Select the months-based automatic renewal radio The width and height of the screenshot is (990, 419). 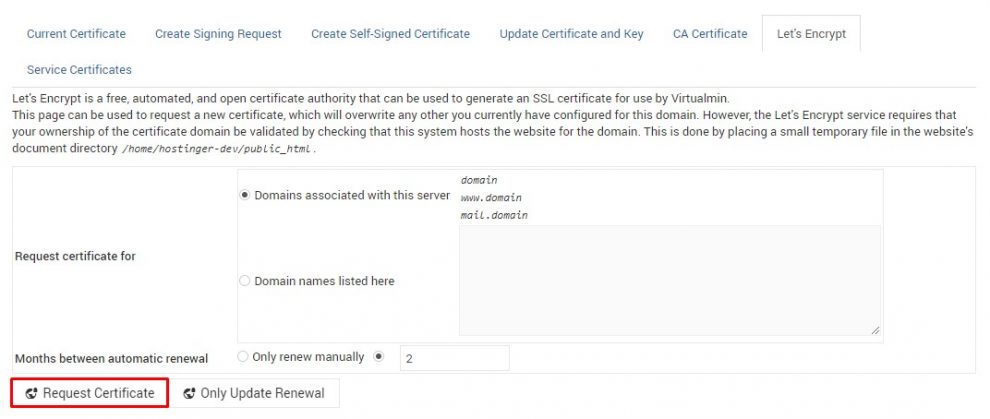[x=378, y=356]
